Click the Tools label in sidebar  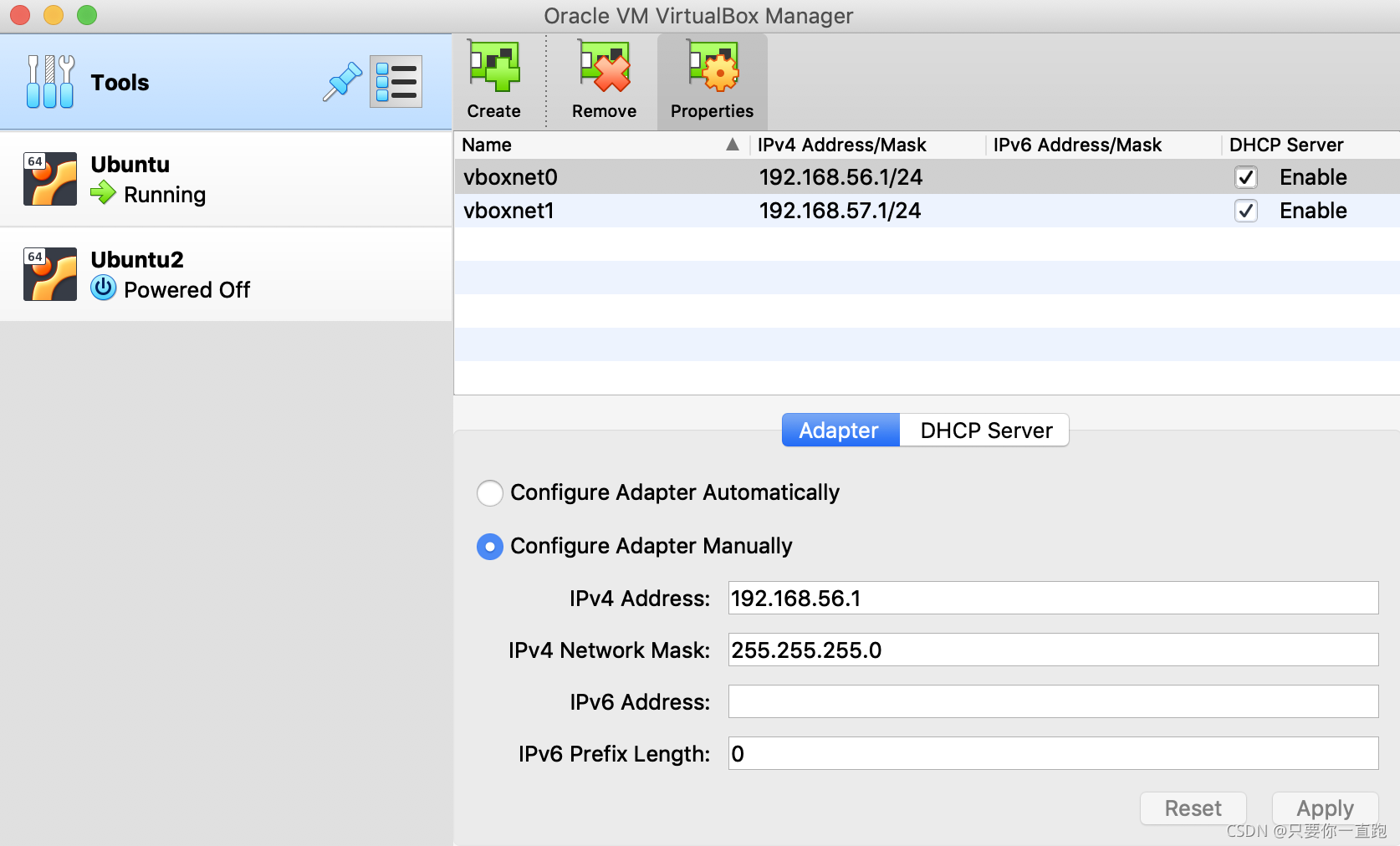pyautogui.click(x=120, y=82)
